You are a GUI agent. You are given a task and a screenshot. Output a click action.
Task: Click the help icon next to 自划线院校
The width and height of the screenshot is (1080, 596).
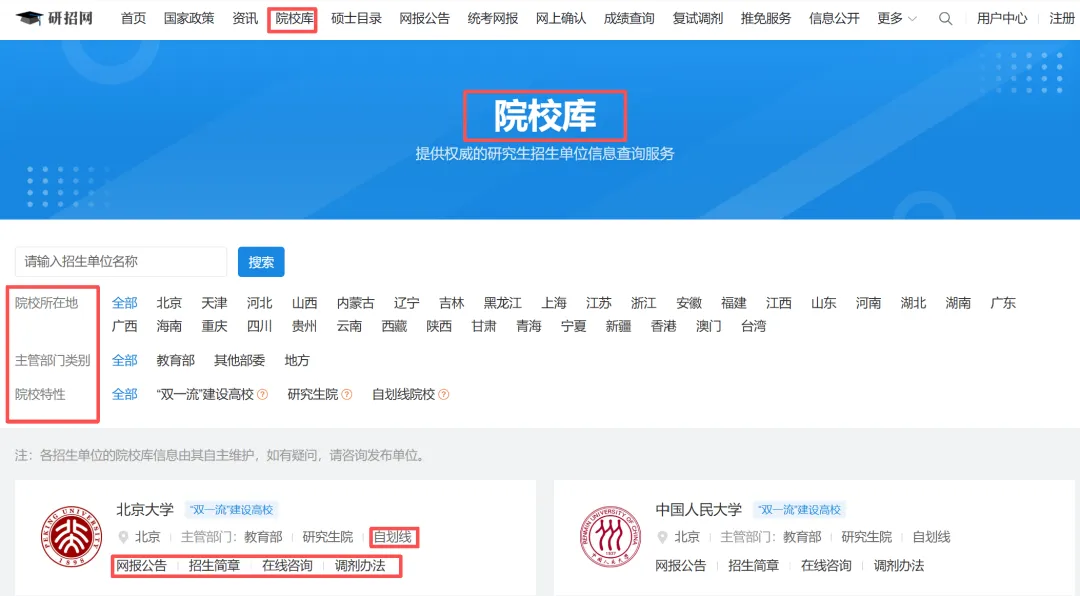coord(444,395)
